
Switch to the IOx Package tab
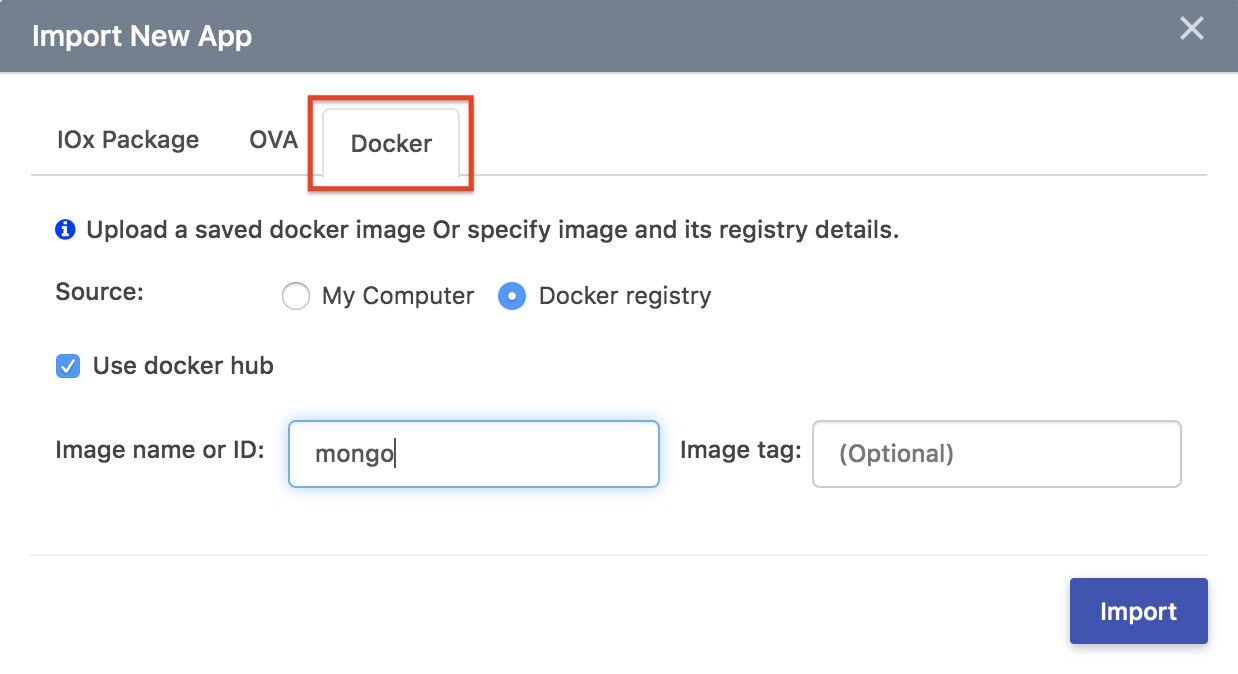pos(128,140)
